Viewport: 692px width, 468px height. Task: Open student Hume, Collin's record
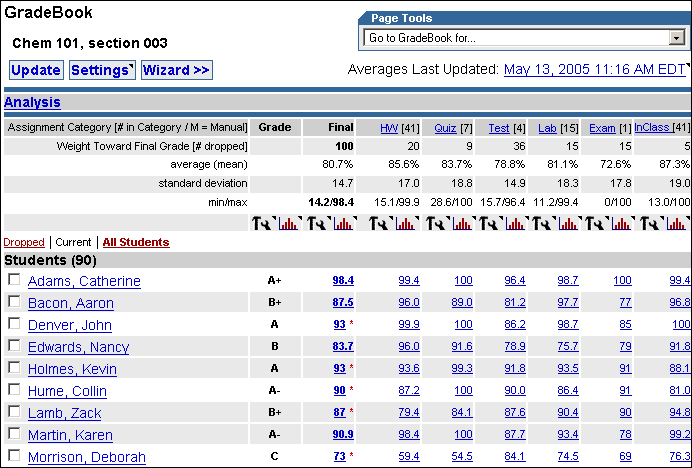(x=67, y=391)
